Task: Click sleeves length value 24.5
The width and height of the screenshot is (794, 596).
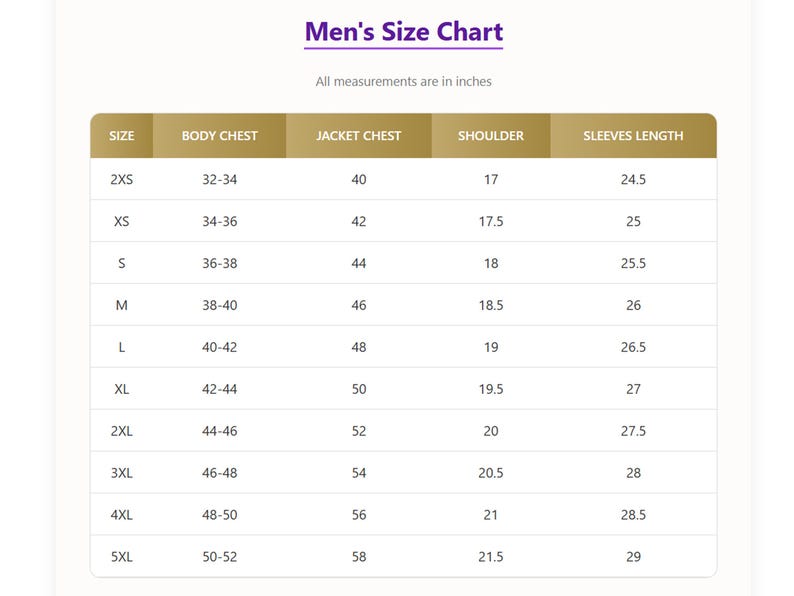Action: 633,179
